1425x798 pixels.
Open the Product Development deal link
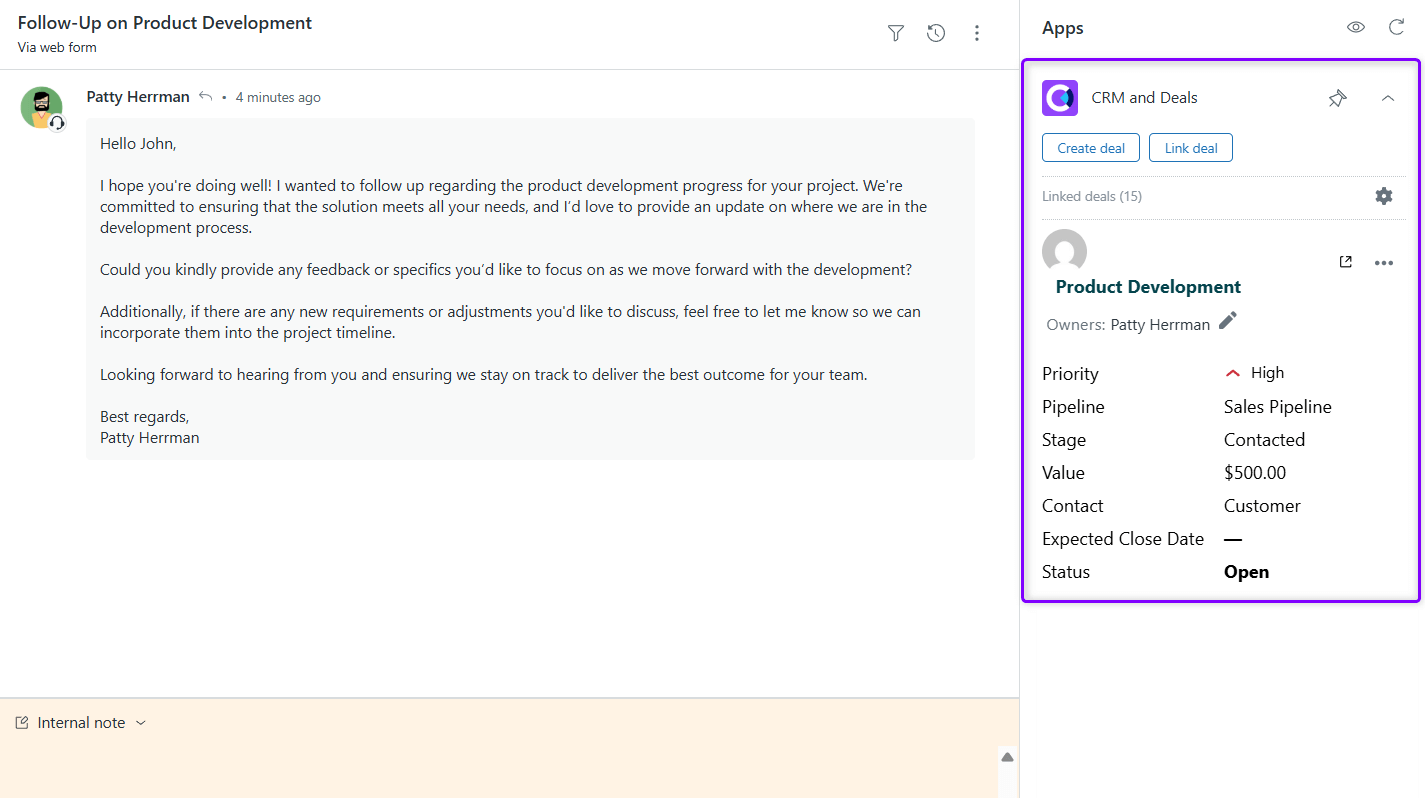(x=1148, y=287)
